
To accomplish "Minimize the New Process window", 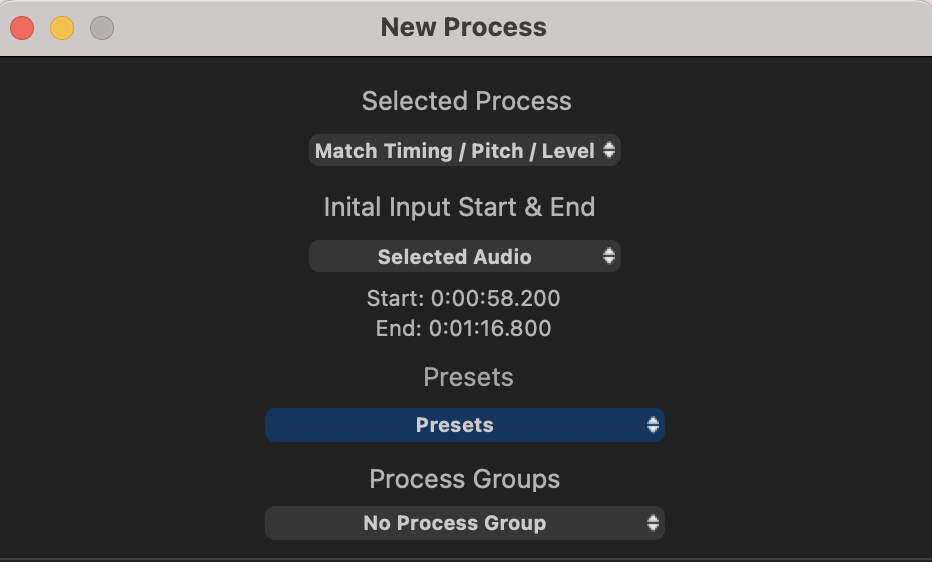I will click(x=62, y=28).
